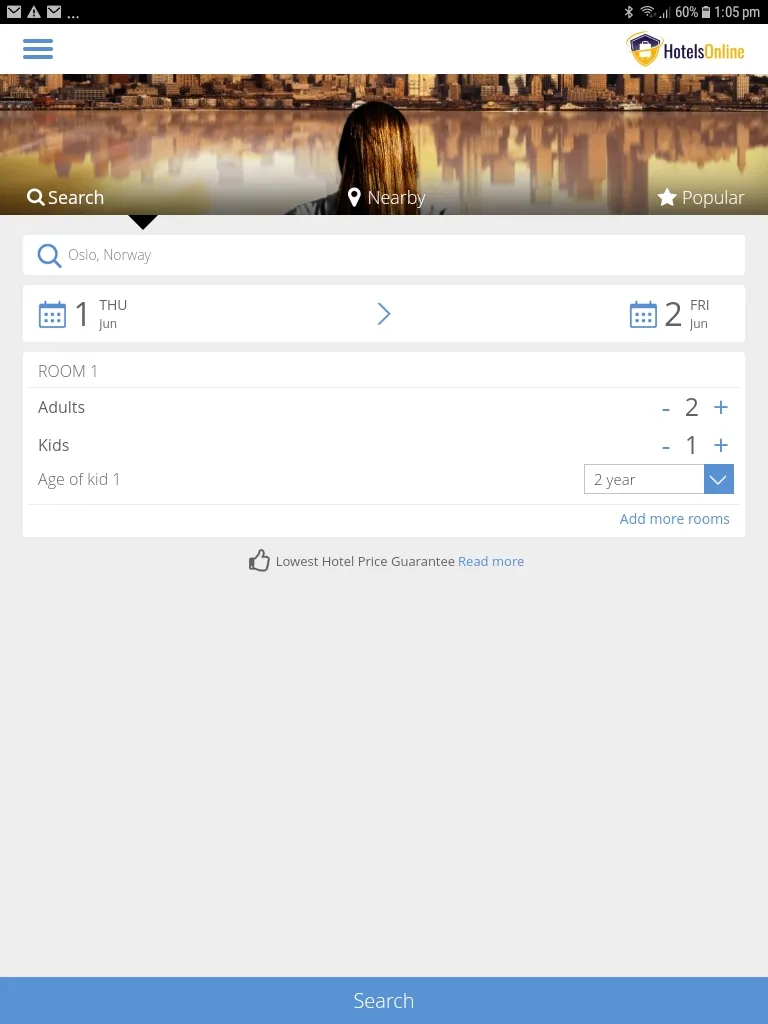Tap the Wi-Fi status bar icon
Screen dimensions: 768x1024
coord(648,12)
